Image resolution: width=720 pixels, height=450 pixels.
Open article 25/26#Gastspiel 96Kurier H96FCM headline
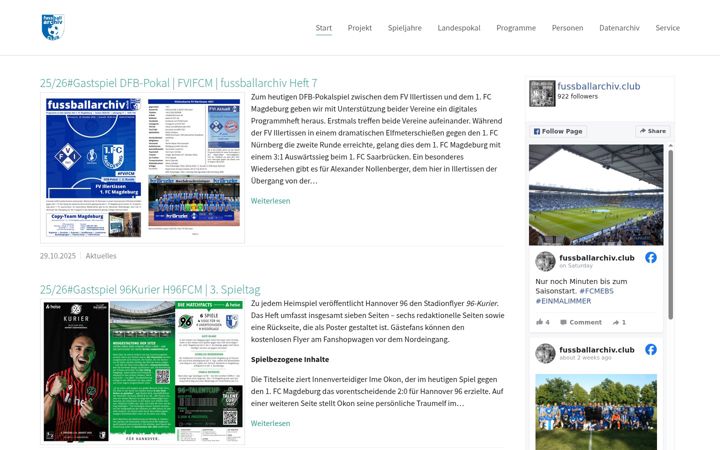[x=150, y=290]
